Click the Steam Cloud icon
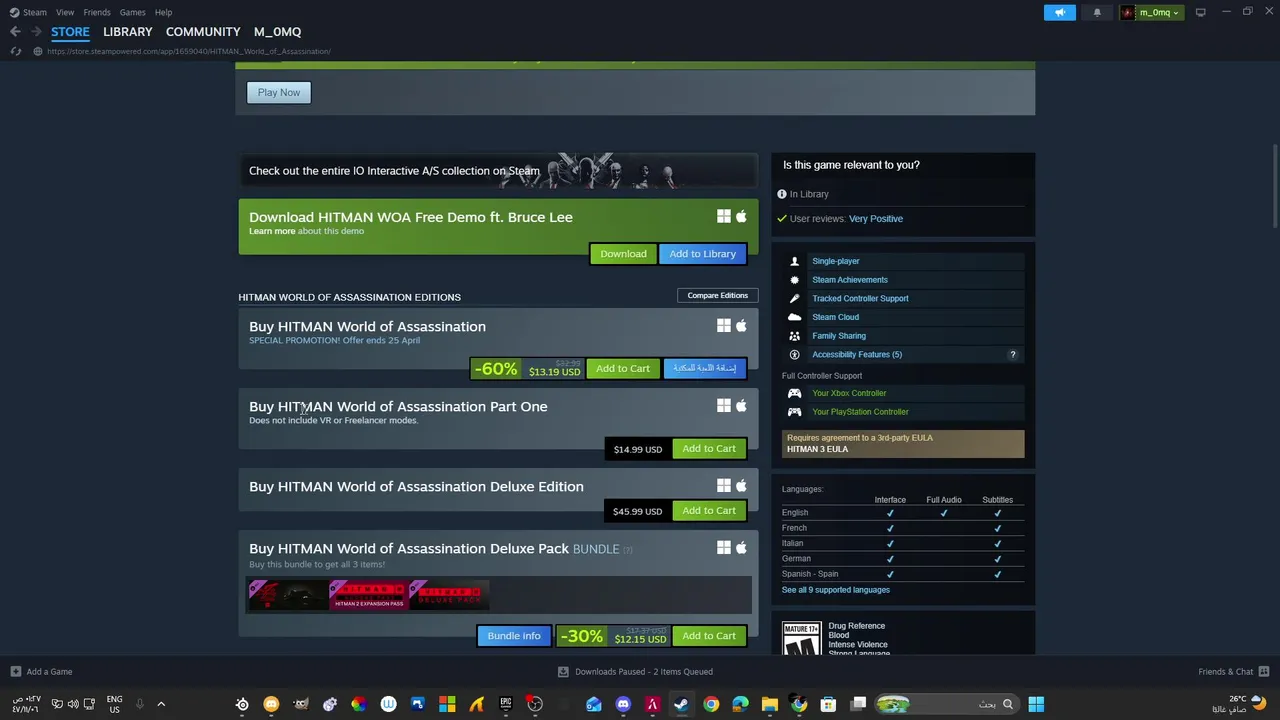Image resolution: width=1280 pixels, height=720 pixels. pyautogui.click(x=794, y=317)
